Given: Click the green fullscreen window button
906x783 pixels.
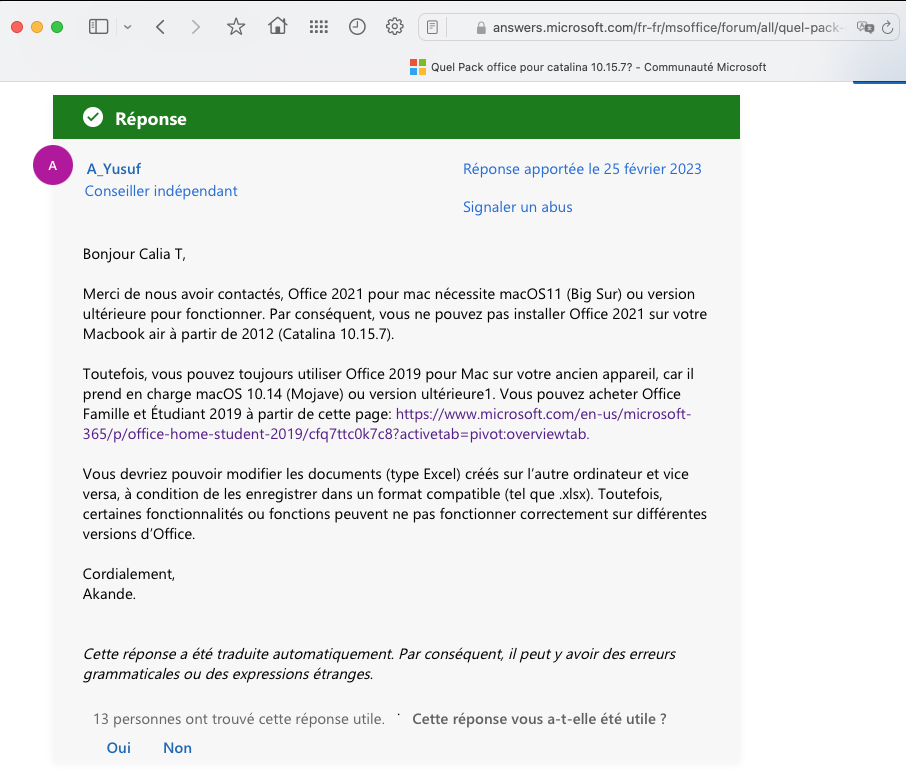Looking at the screenshot, I should click(x=57, y=27).
